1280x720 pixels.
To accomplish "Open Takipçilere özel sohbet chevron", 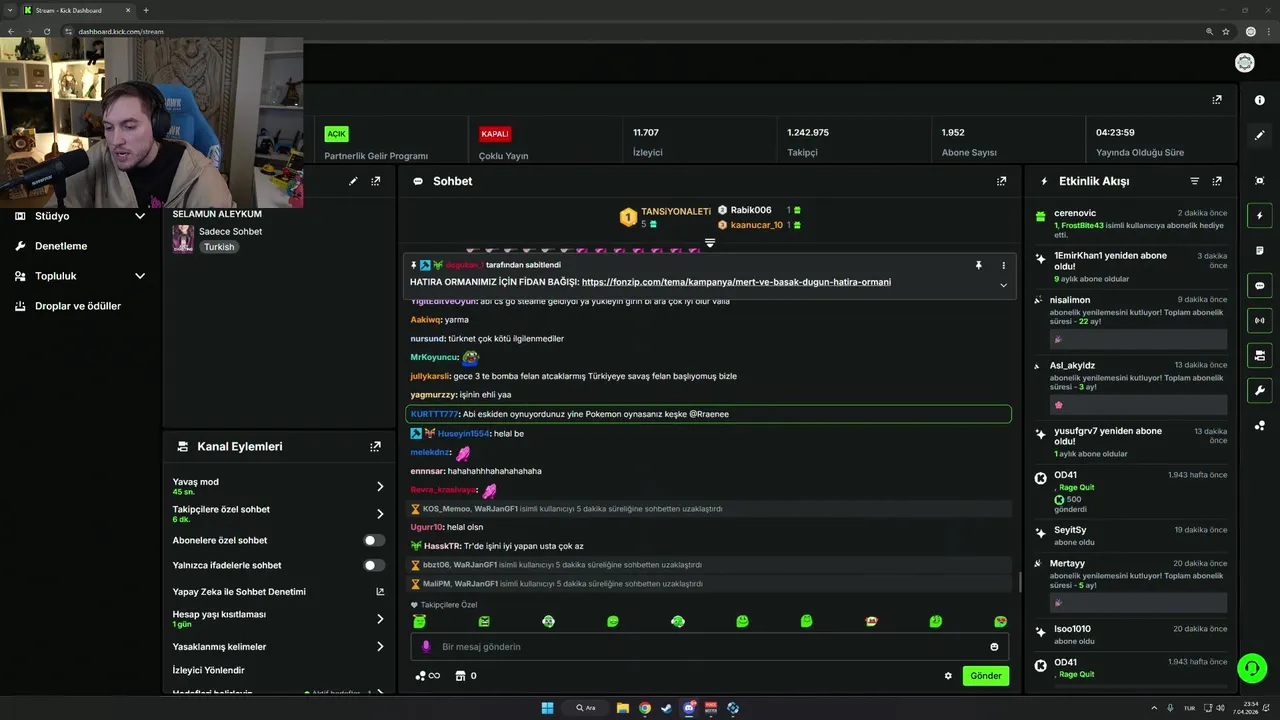I will click(380, 514).
